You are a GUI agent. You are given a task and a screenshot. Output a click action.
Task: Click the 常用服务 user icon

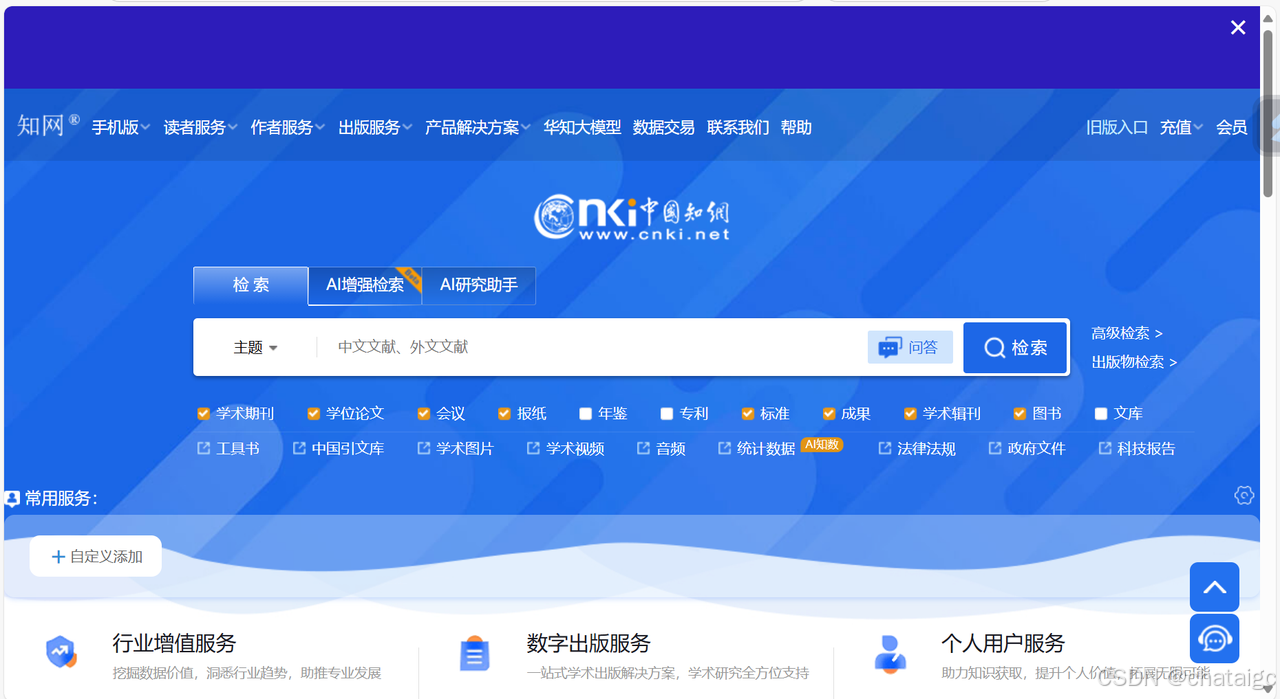[12, 498]
